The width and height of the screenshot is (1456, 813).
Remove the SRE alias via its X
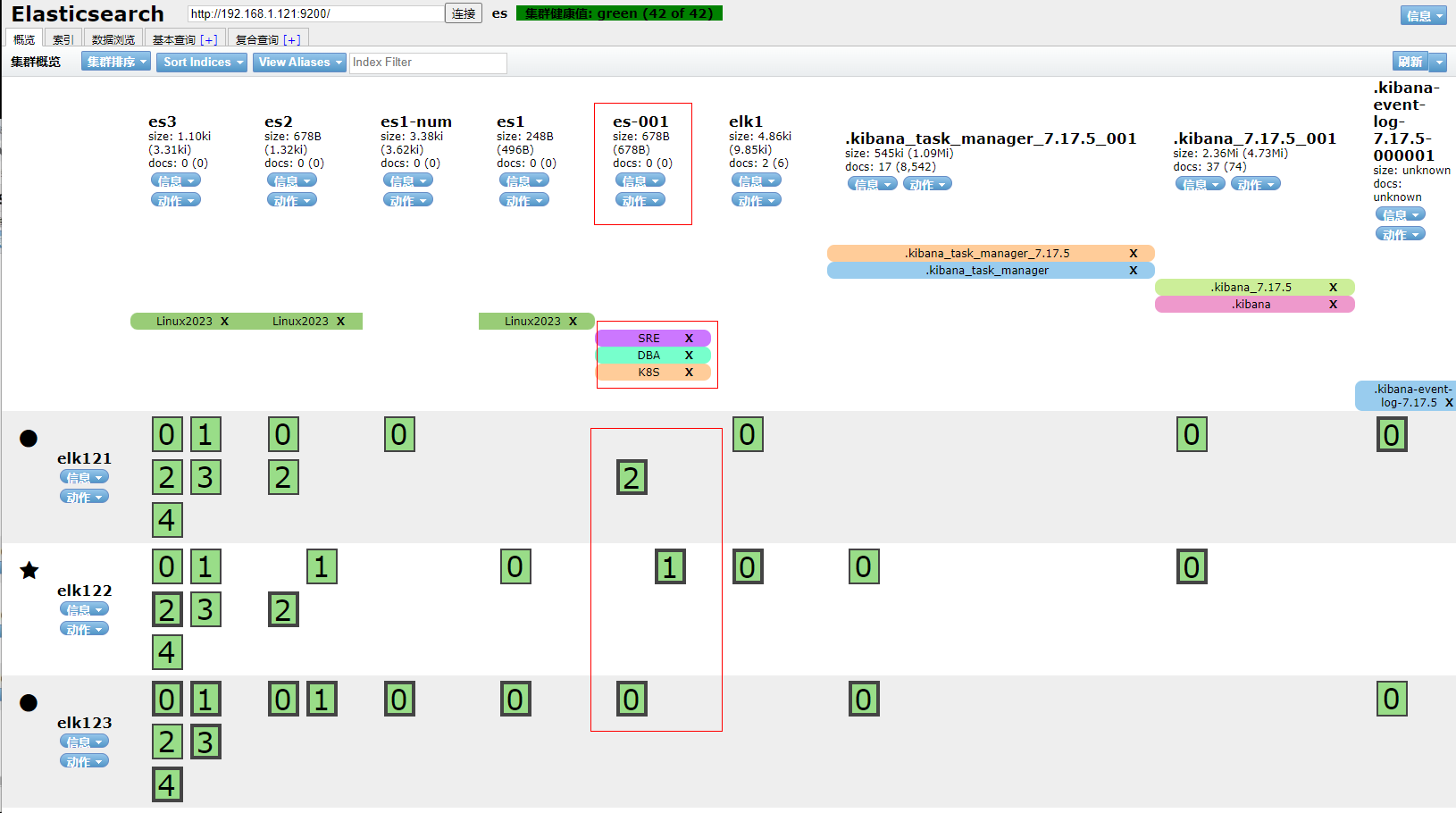689,339
